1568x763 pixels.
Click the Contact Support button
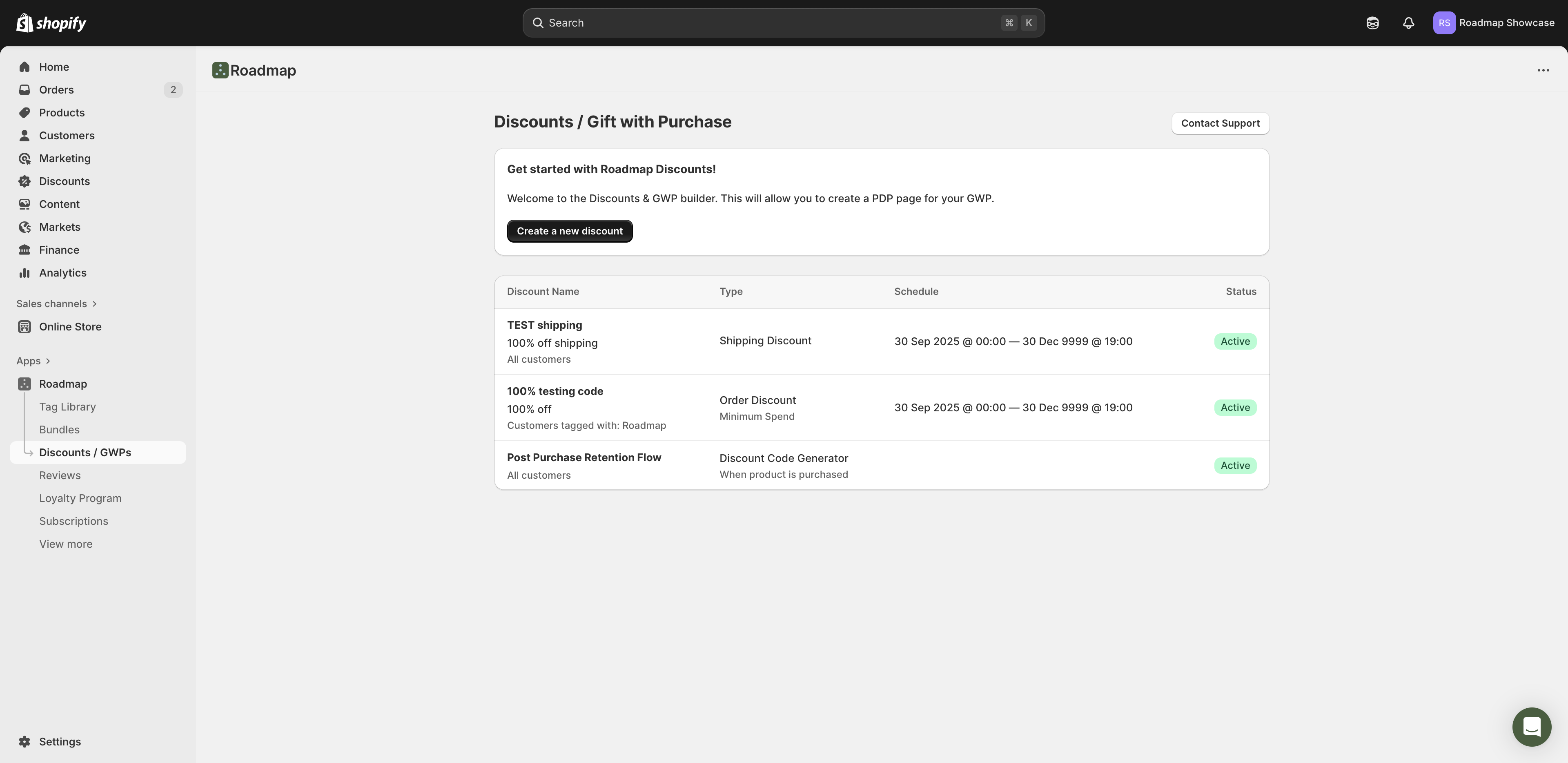click(x=1220, y=124)
